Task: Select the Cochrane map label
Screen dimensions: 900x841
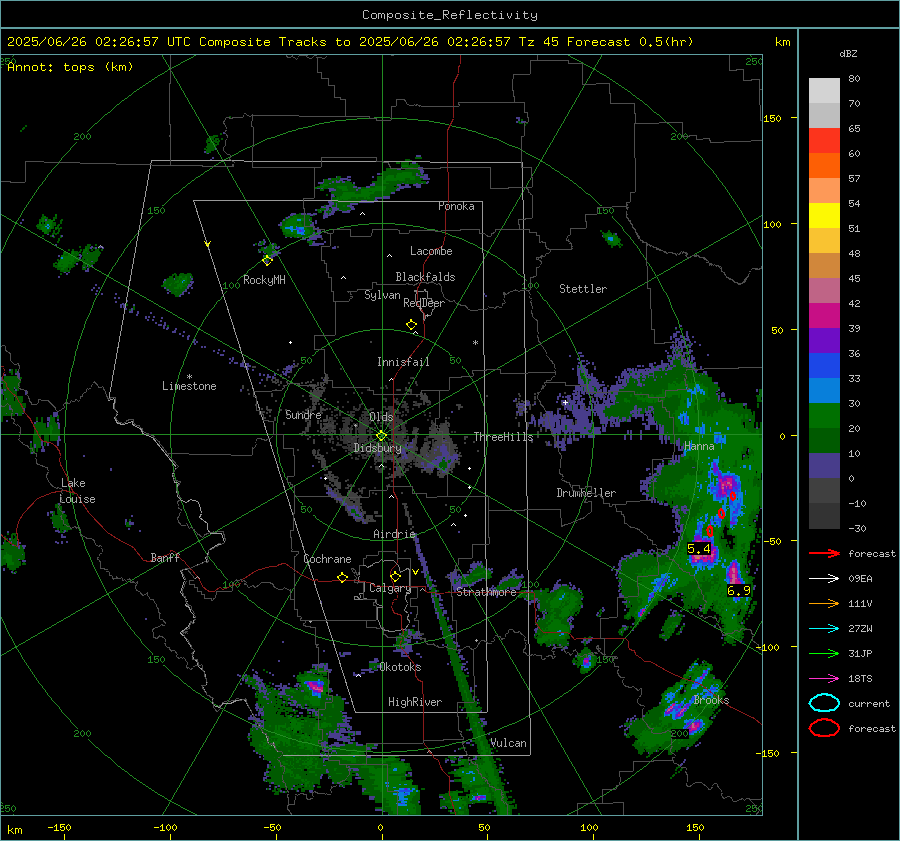Action: click(327, 559)
